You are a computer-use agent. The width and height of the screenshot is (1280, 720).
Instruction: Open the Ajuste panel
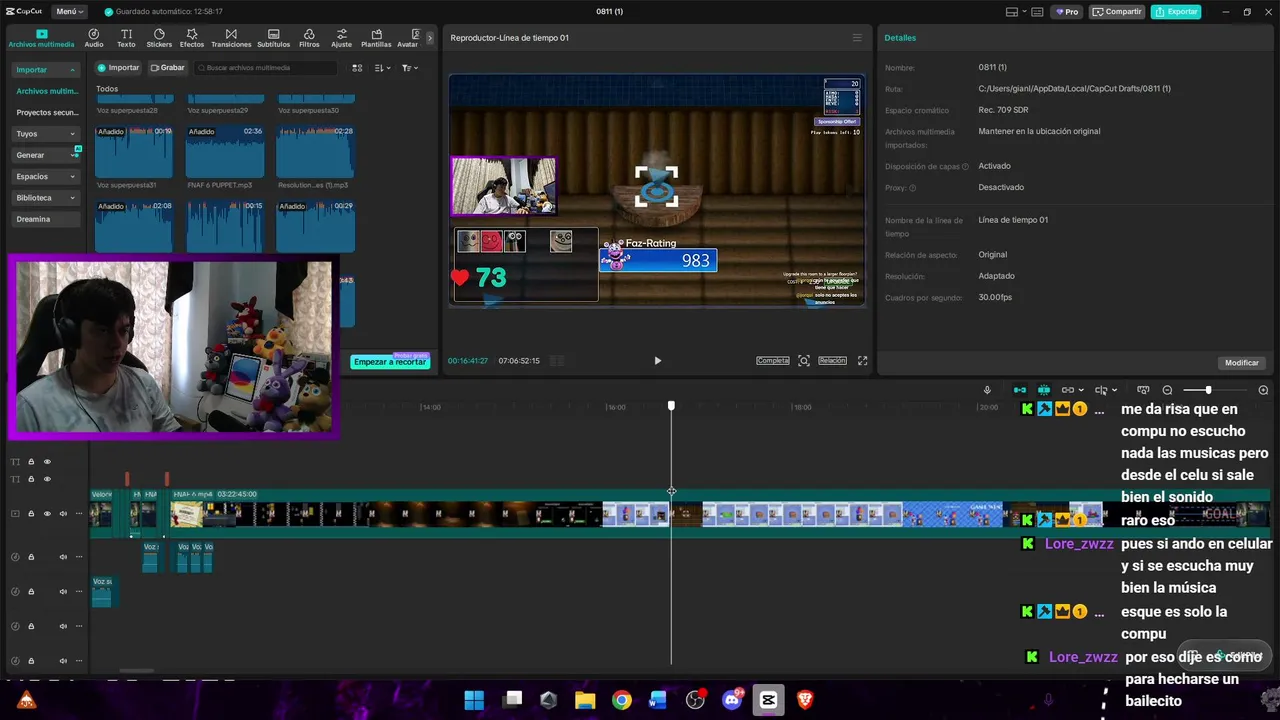point(342,38)
